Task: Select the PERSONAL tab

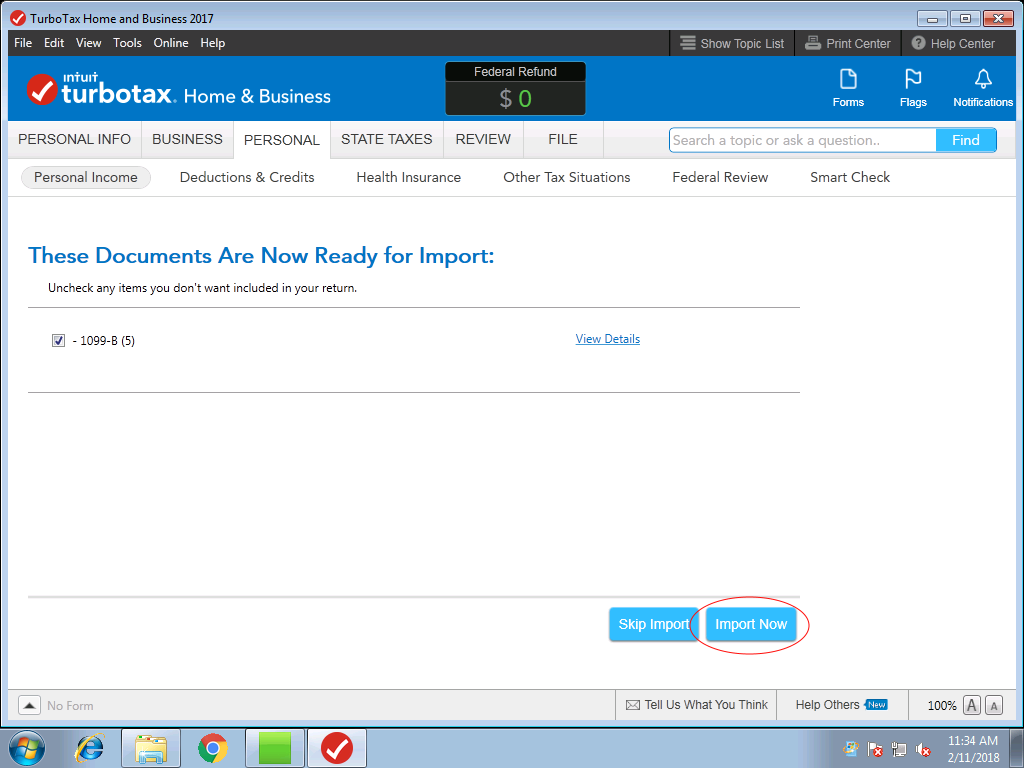Action: tap(282, 140)
